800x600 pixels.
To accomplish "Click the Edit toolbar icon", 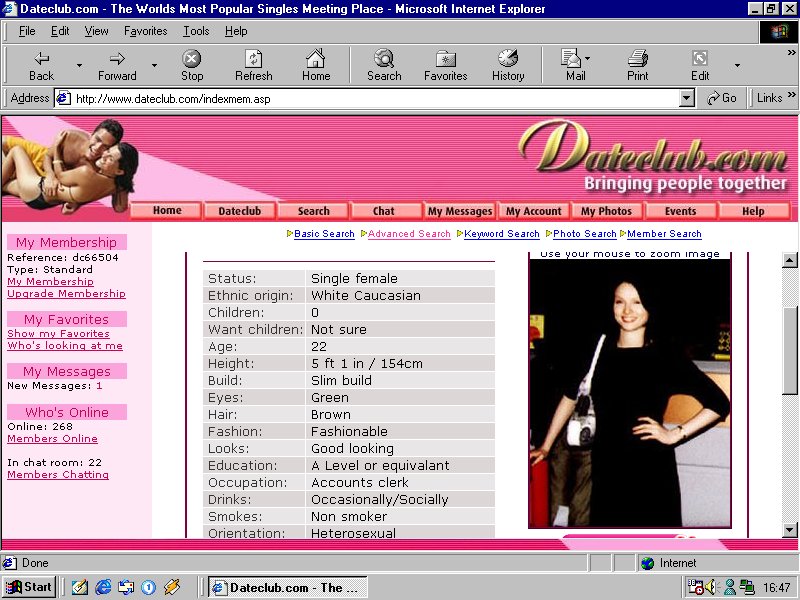I will point(700,66).
